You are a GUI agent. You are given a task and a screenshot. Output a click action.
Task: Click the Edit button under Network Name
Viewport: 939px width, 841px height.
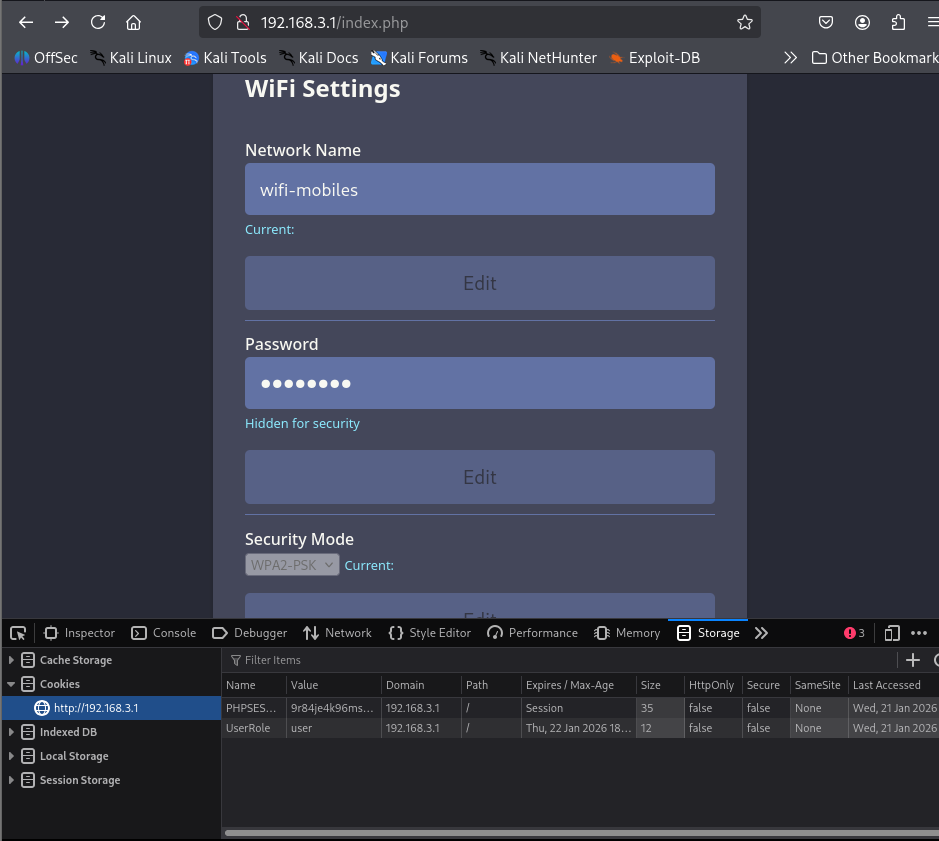pyautogui.click(x=479, y=283)
